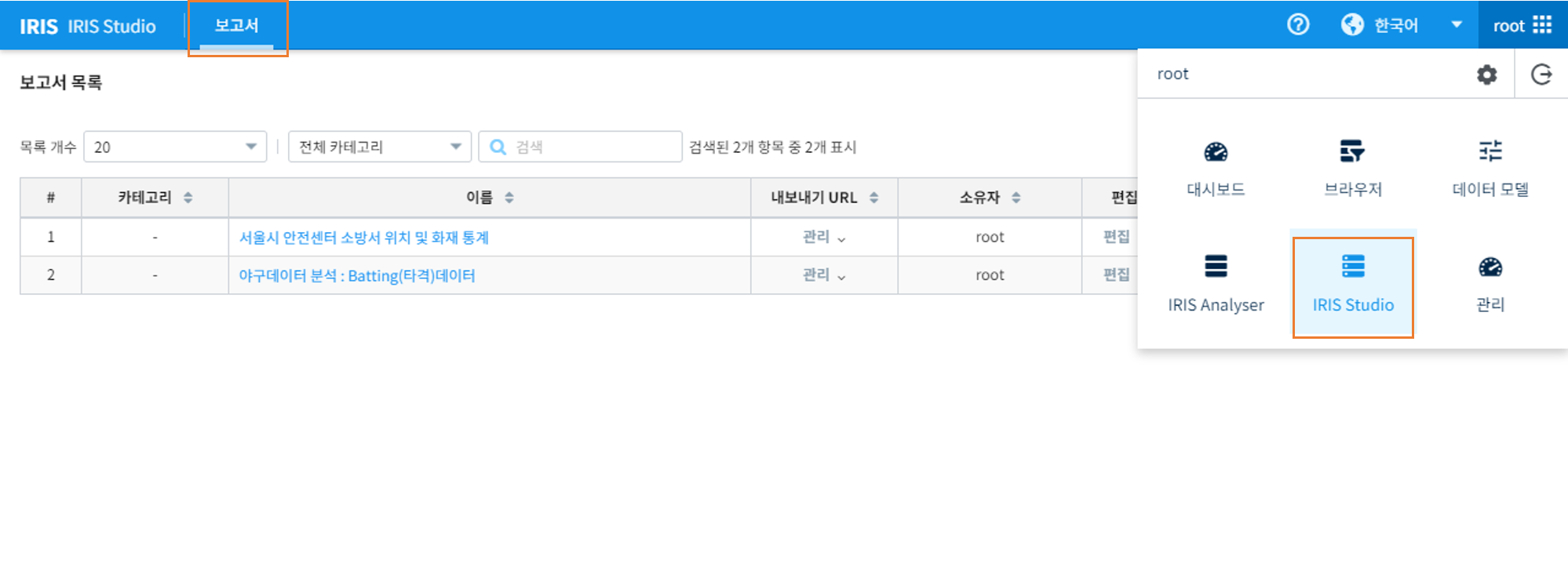Open the 전체 카테고리 dropdown
Viewport: 1568px width, 574px height.
380,147
